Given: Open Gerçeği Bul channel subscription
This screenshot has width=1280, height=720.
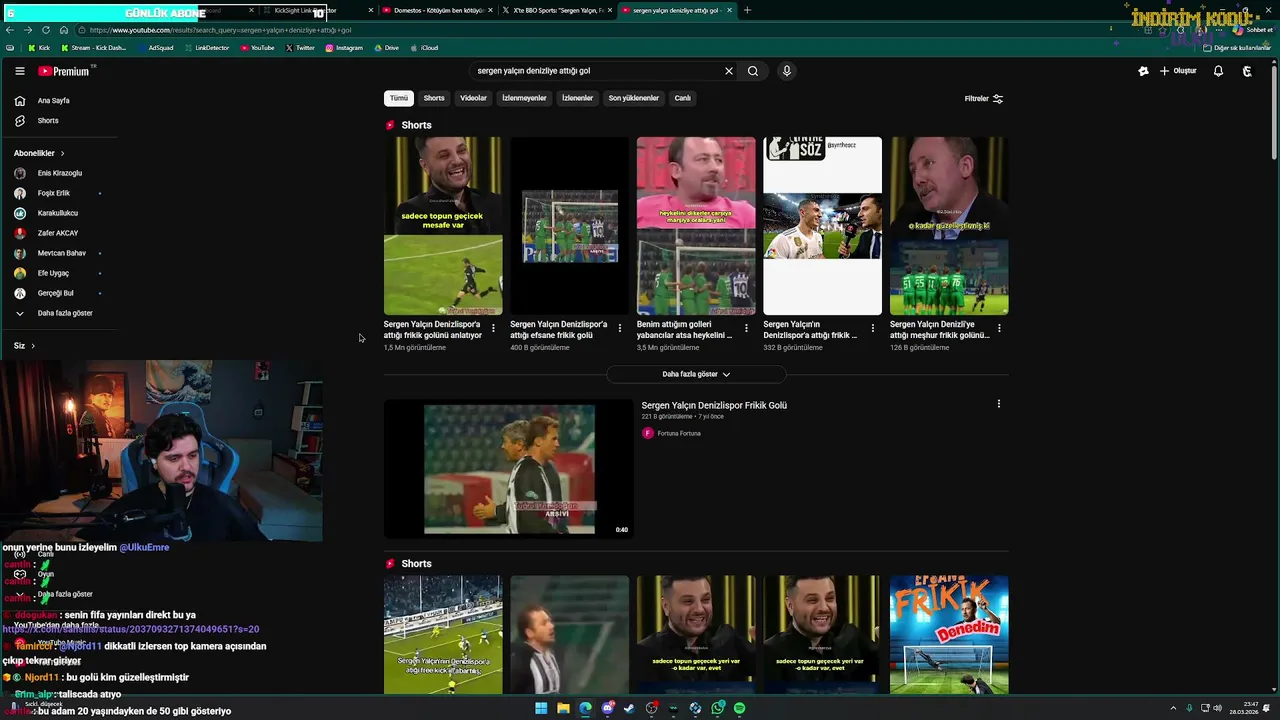Looking at the screenshot, I should point(55,293).
